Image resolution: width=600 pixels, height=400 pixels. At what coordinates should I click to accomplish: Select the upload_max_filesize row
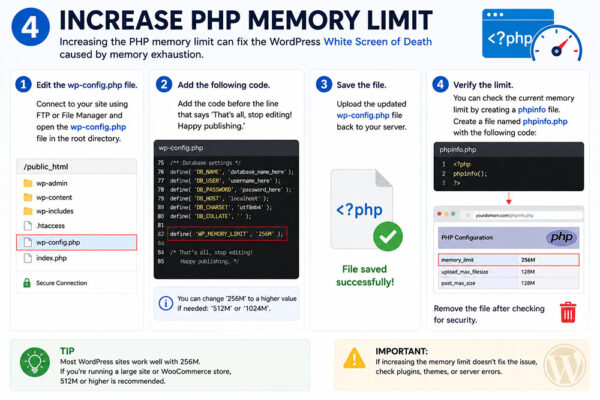point(509,272)
